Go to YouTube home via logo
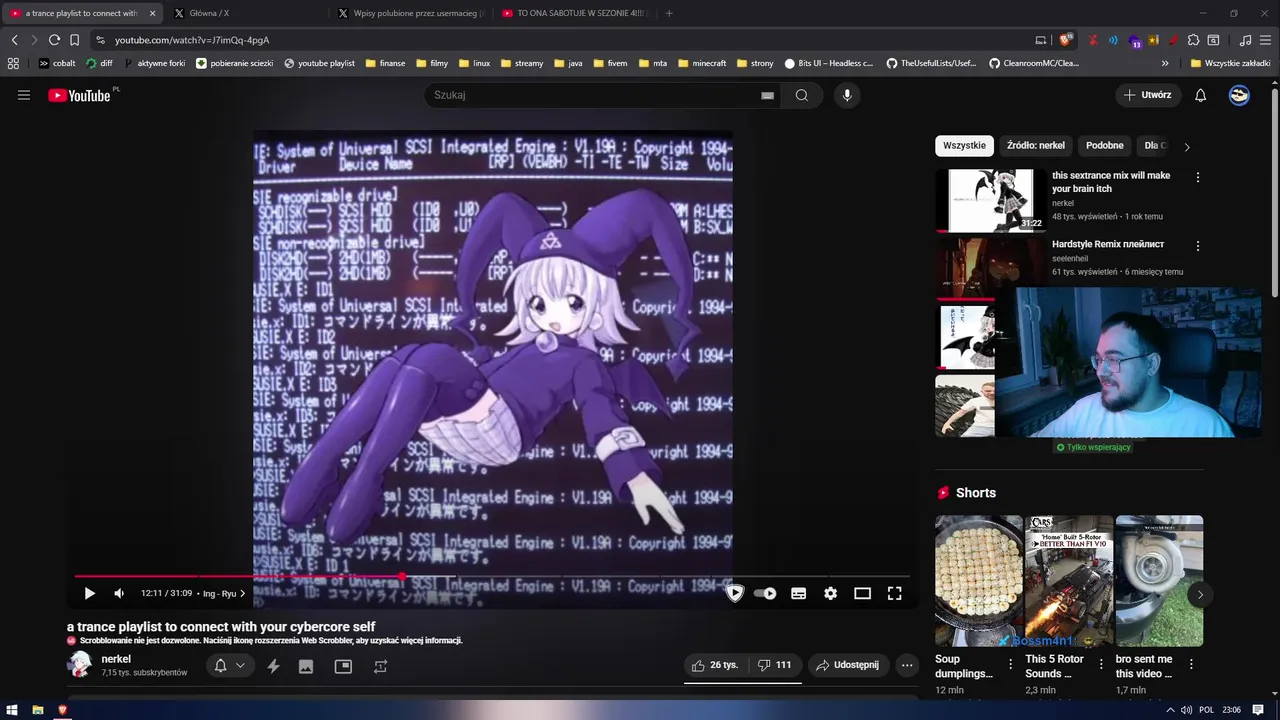 [x=79, y=95]
